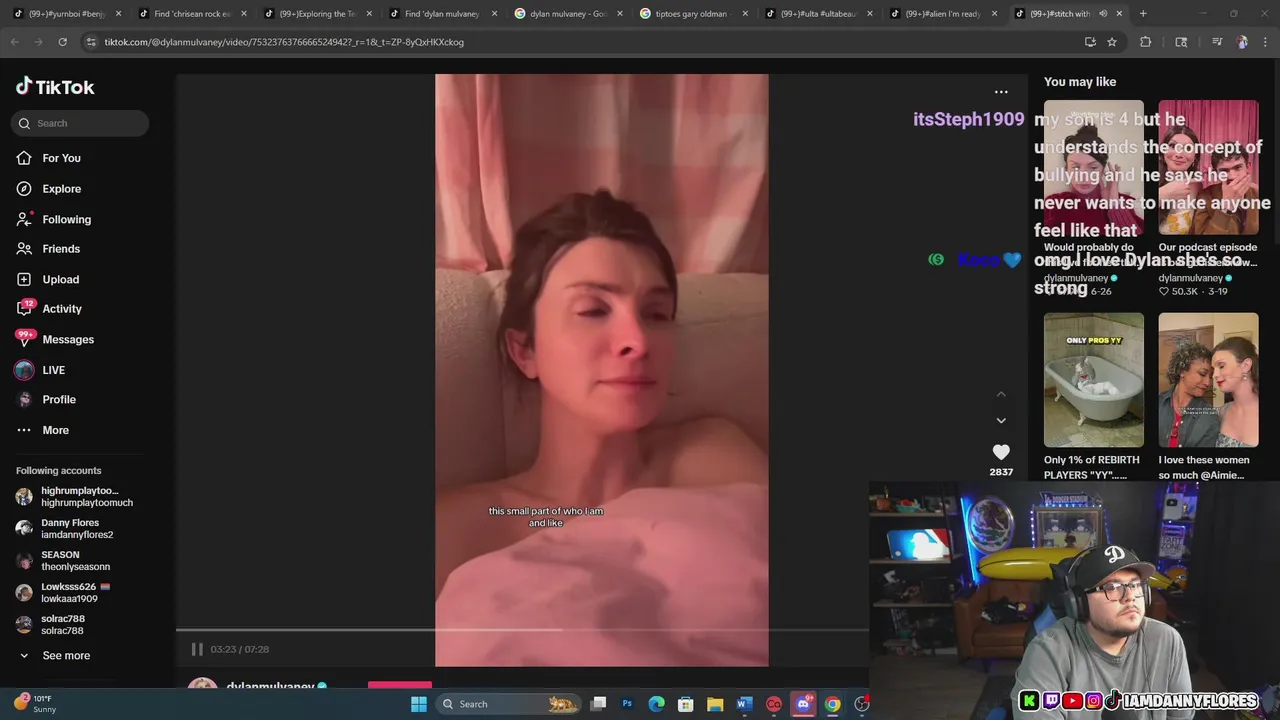Screen dimensions: 1280x720
Task: Open Discord from the taskbar
Action: (803, 704)
